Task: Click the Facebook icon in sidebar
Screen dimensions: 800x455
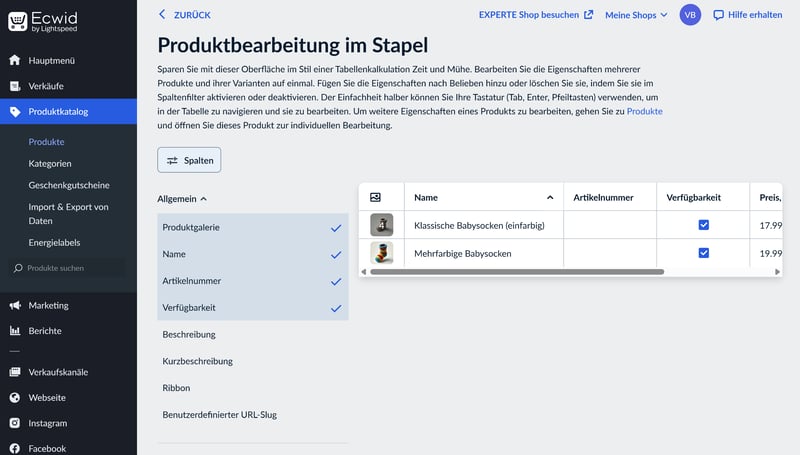Action: 15,449
